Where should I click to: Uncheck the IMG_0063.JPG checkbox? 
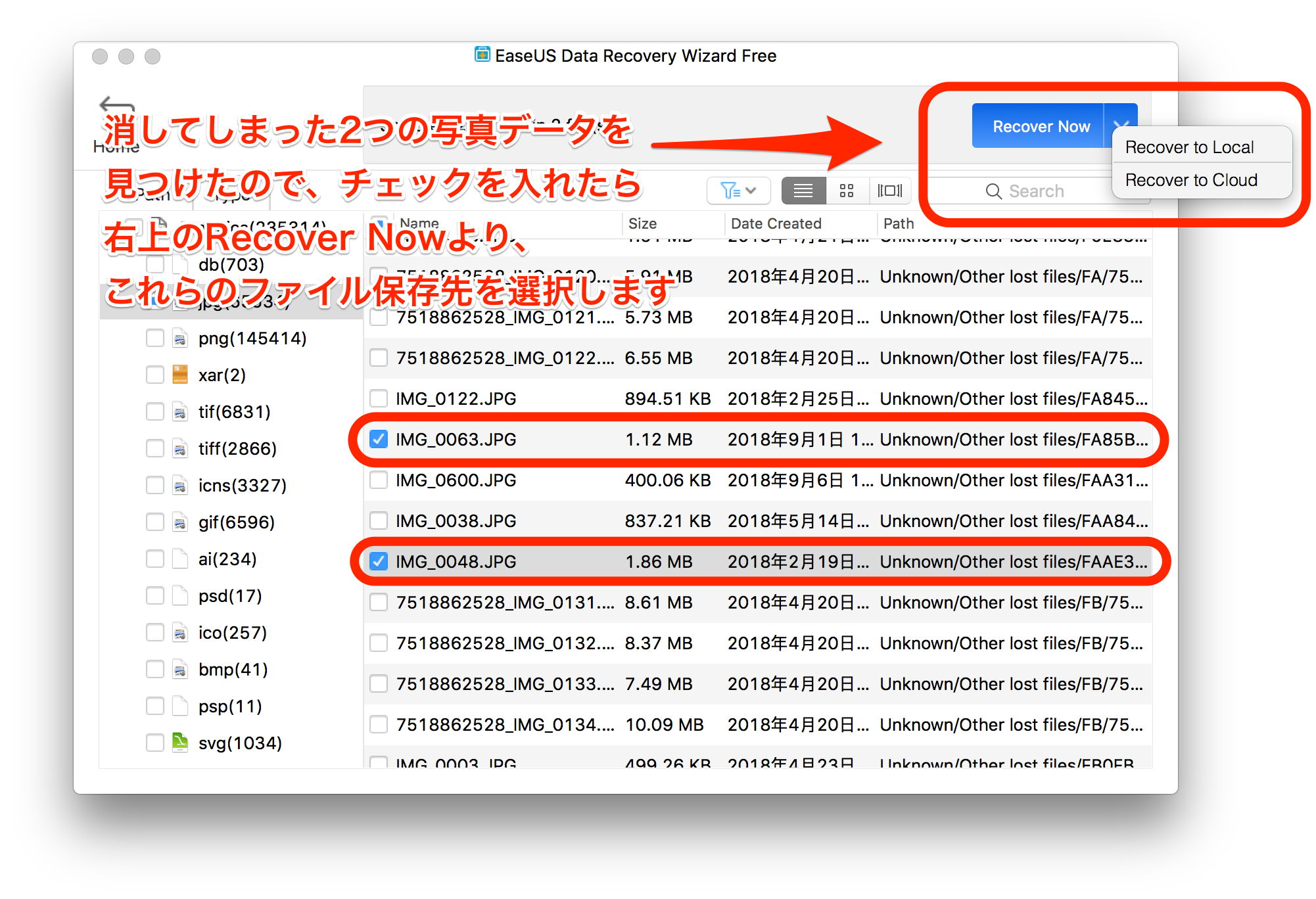click(x=379, y=439)
